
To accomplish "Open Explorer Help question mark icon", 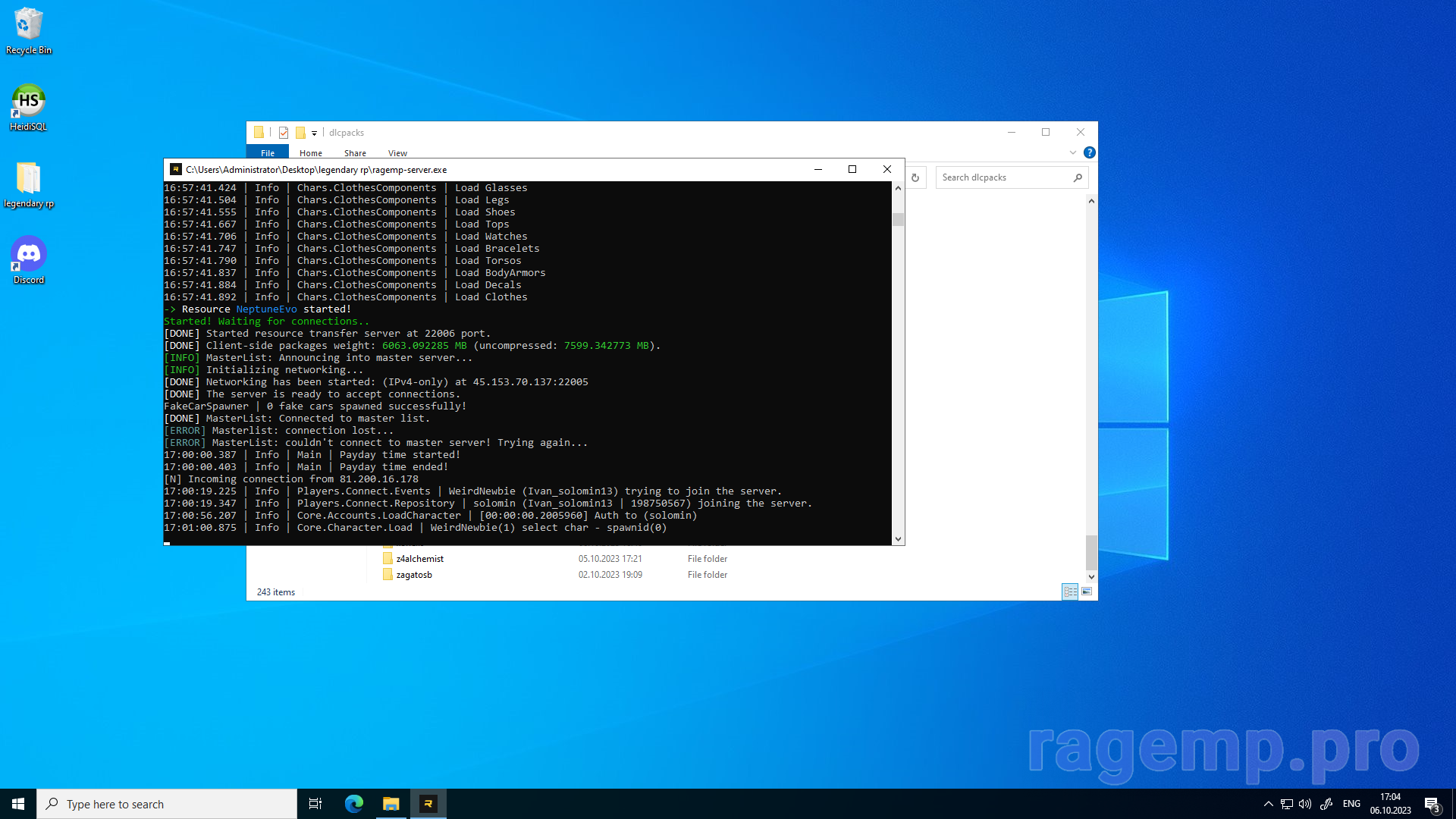I will tap(1090, 152).
